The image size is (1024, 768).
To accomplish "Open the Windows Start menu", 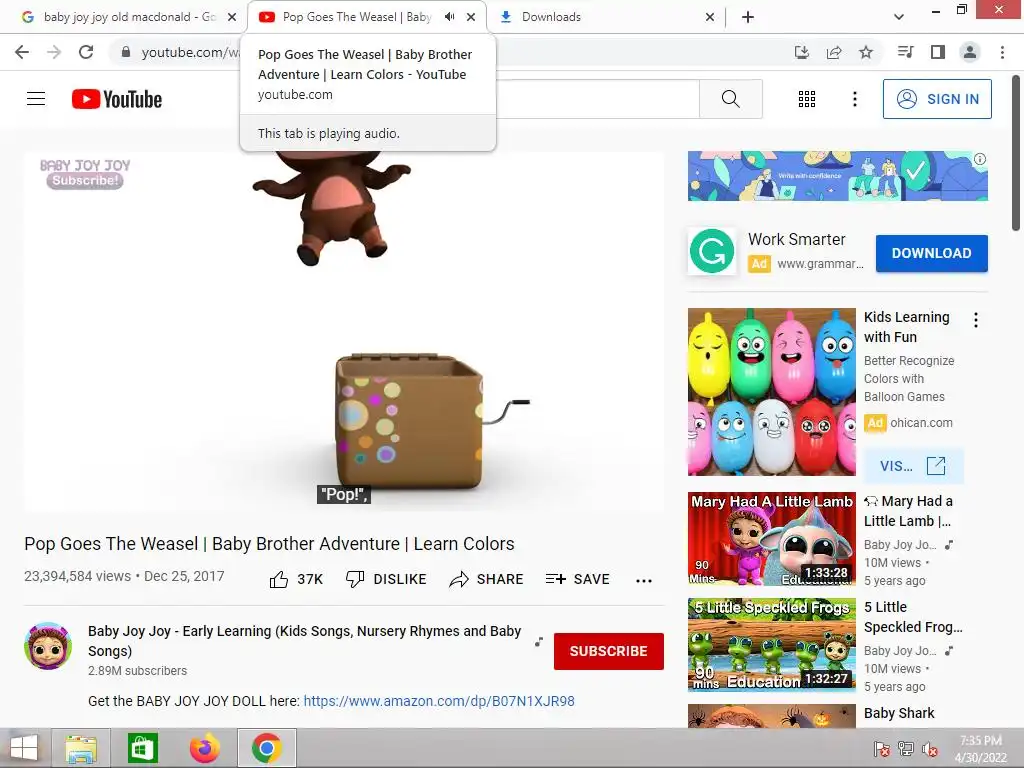I will 24,748.
